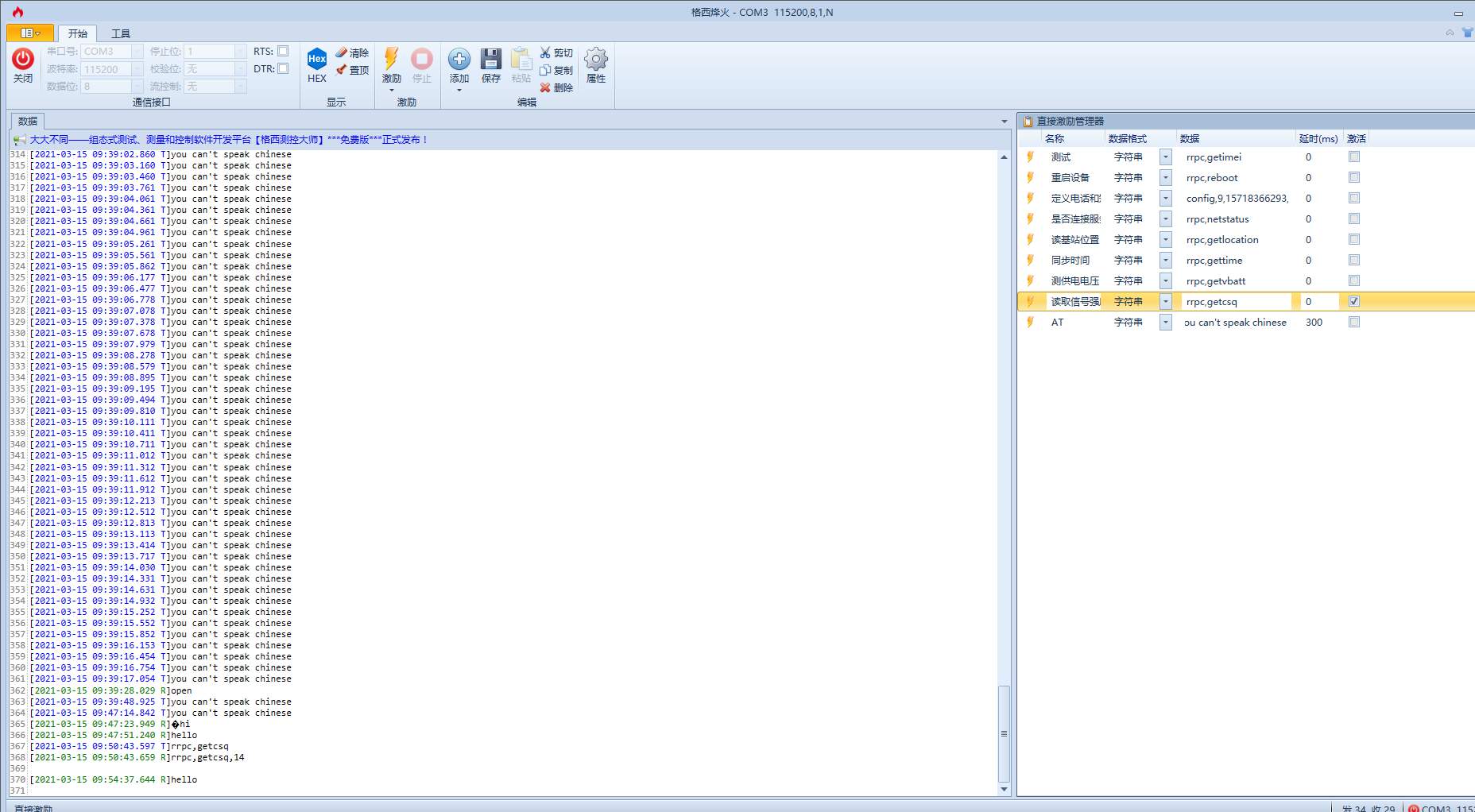Screen dimensions: 1475x812
Task: Sort by the 延时(ms) column header
Action: tap(1318, 139)
